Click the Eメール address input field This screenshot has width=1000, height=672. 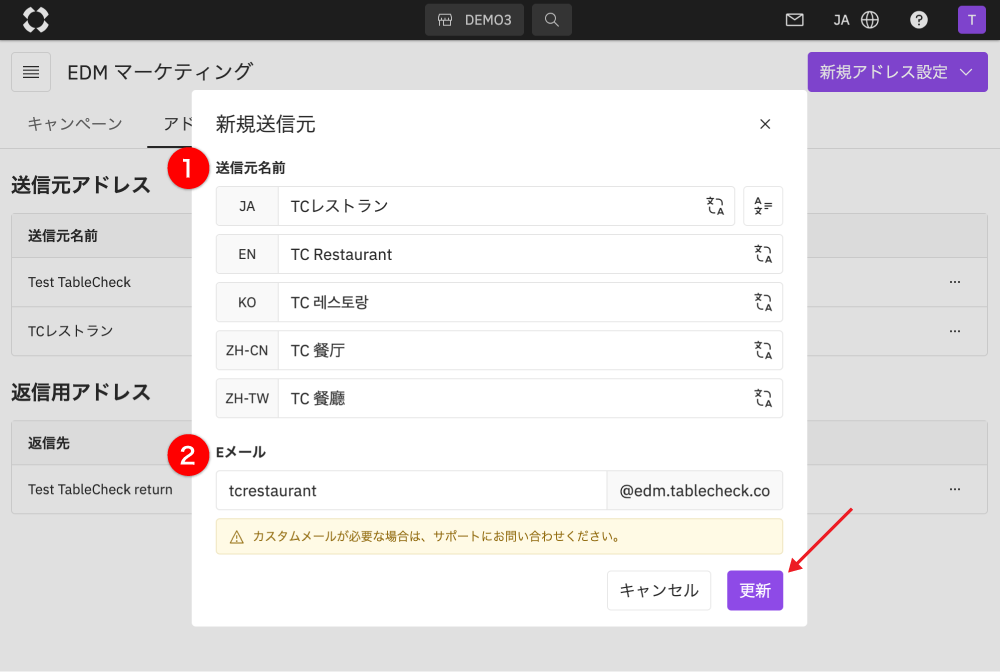(411, 490)
